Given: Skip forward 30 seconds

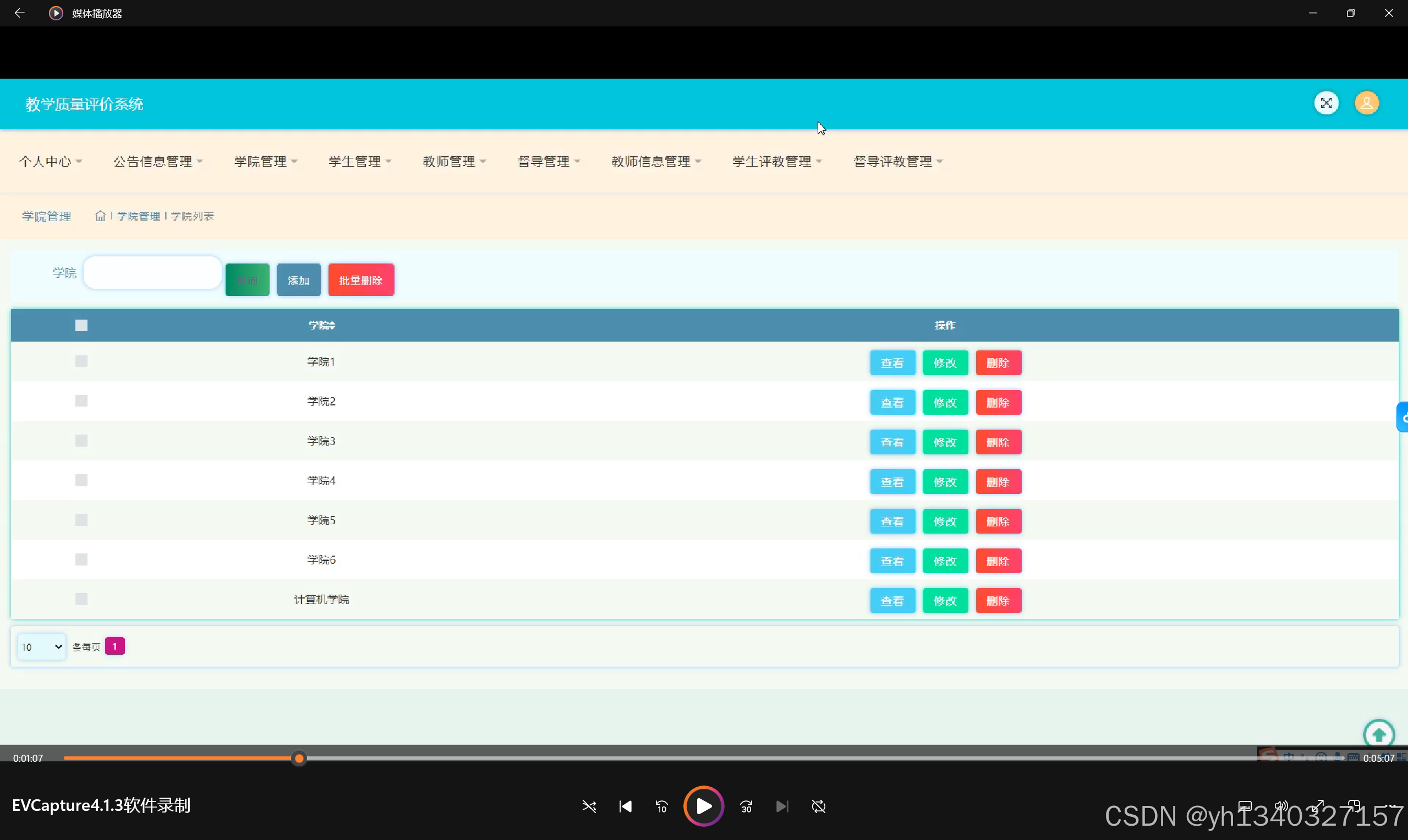Looking at the screenshot, I should [746, 806].
